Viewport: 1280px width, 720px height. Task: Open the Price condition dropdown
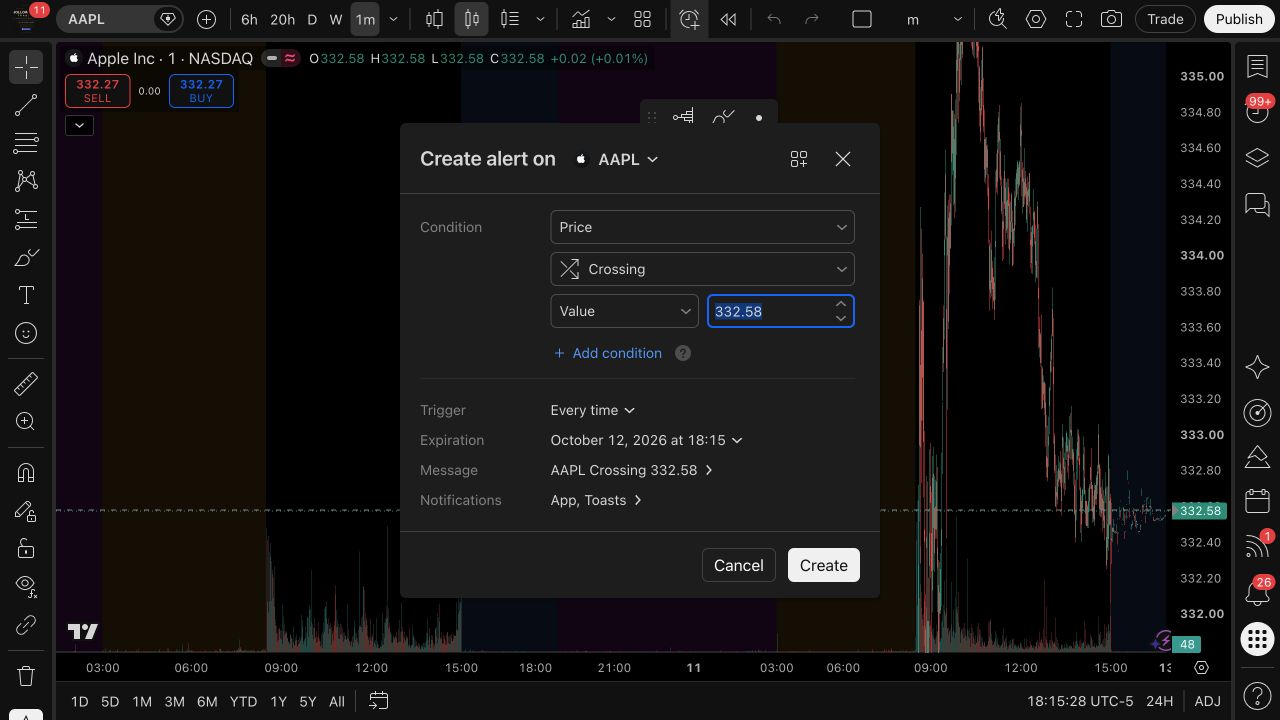pyautogui.click(x=702, y=227)
